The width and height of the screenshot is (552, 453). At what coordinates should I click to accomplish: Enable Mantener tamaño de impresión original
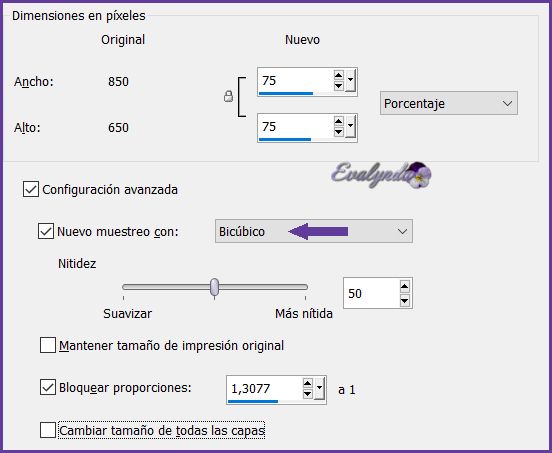click(48, 345)
